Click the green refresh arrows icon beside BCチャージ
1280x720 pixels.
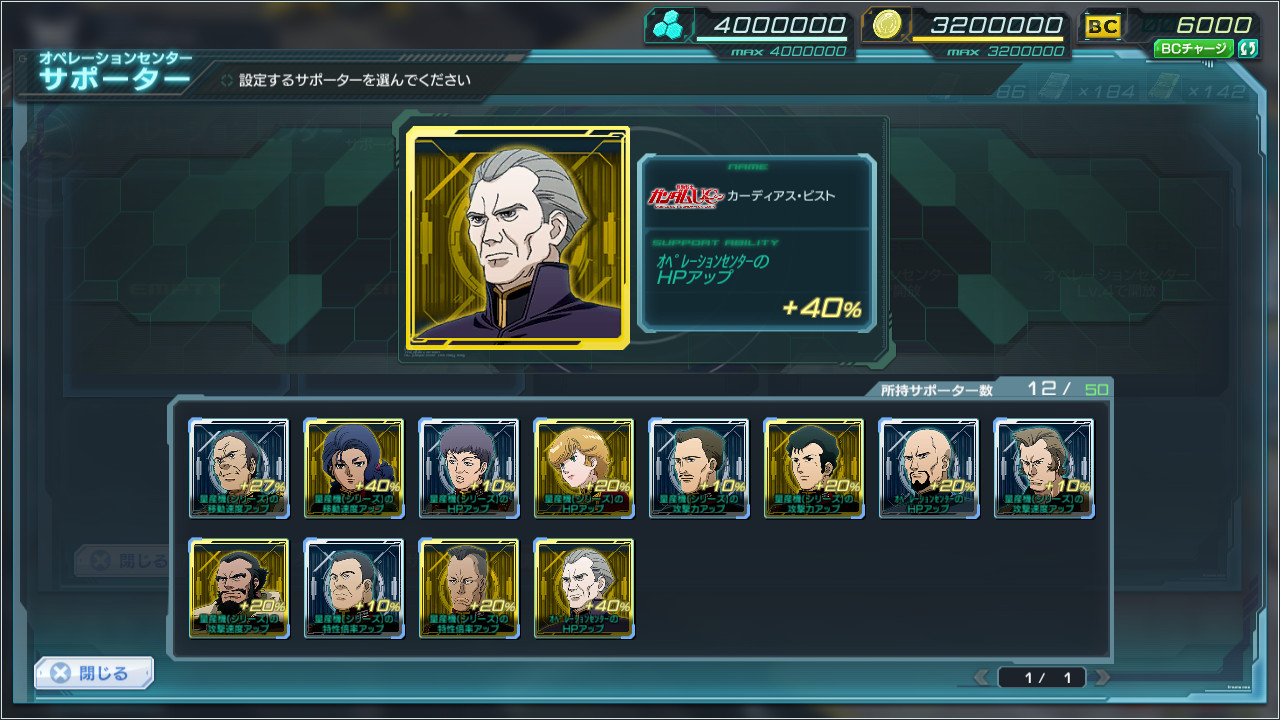coord(1247,48)
